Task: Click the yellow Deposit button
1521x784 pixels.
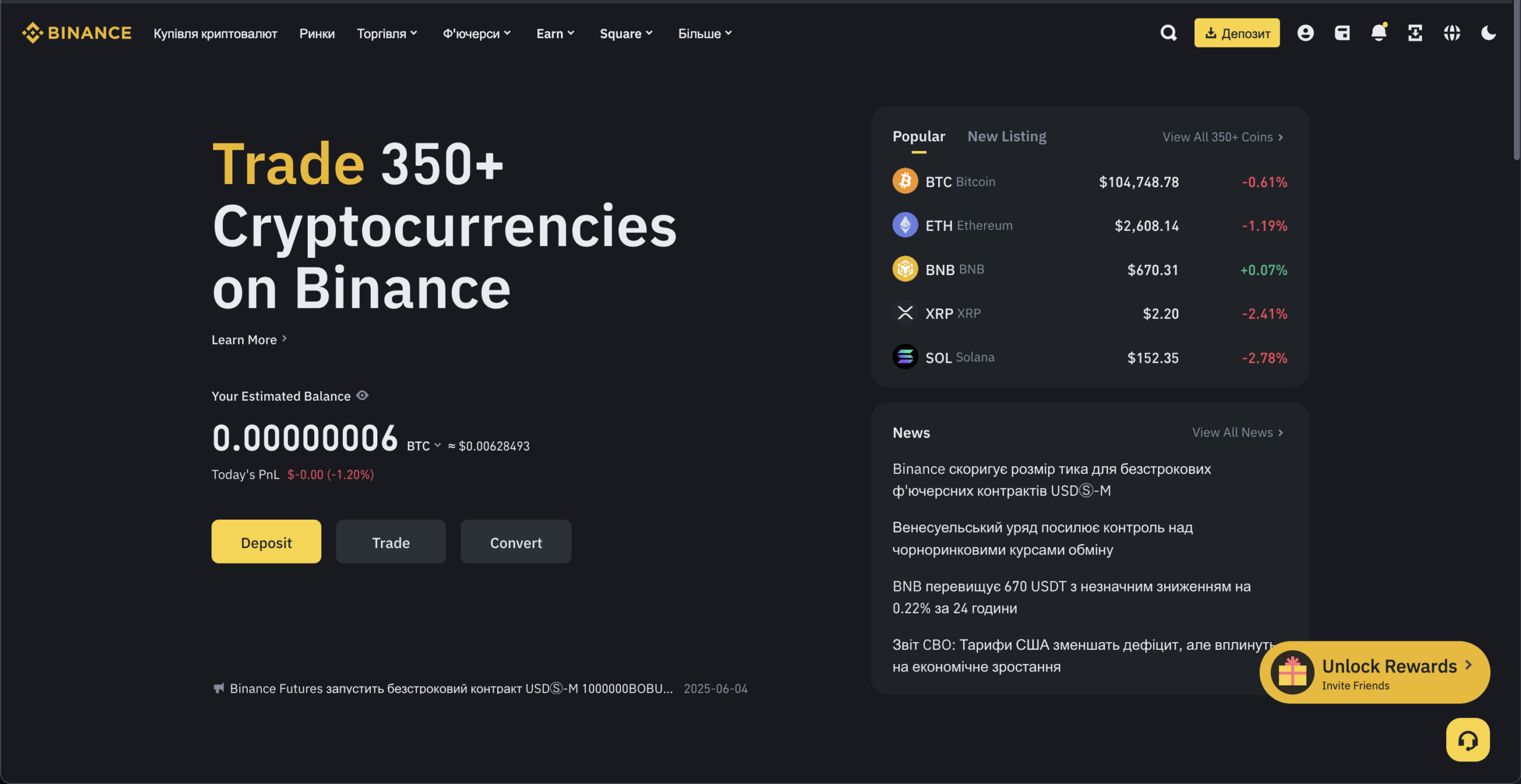Action: 266,542
